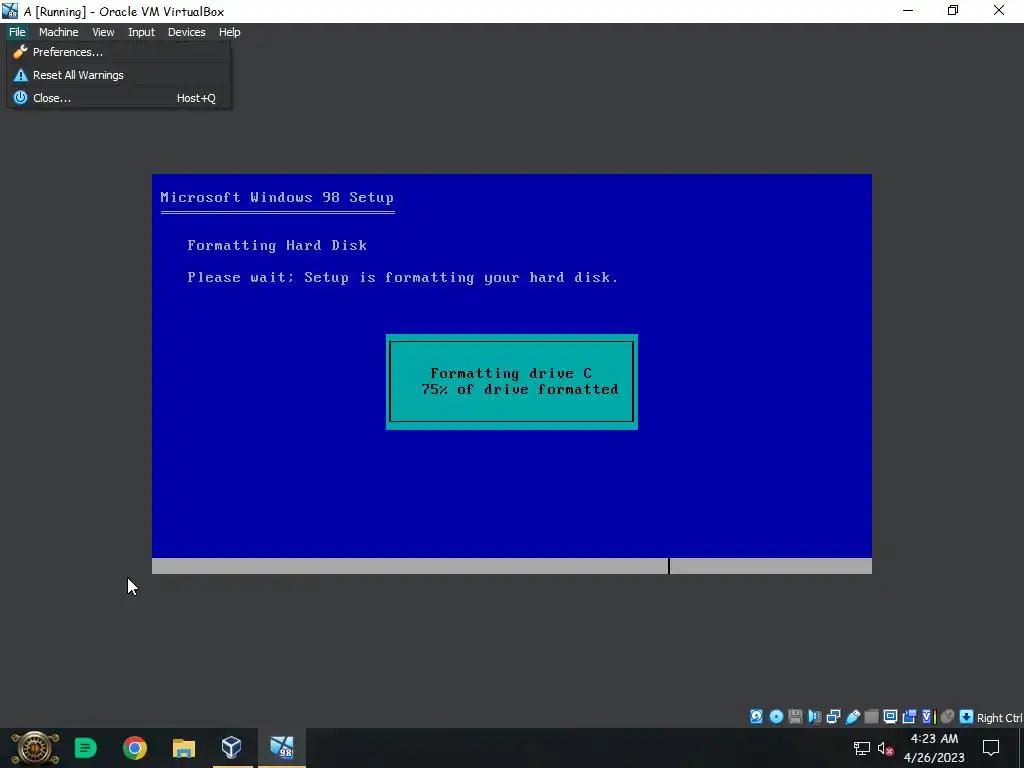Screen dimensions: 1024x768
Task: Click the display settings status icon
Action: tap(890, 717)
